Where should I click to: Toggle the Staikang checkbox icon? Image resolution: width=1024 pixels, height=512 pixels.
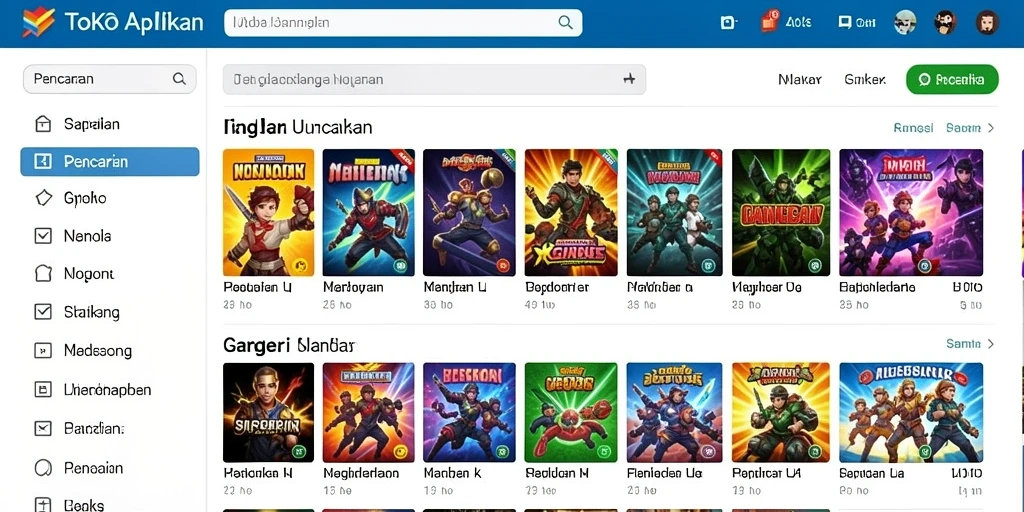pos(42,312)
